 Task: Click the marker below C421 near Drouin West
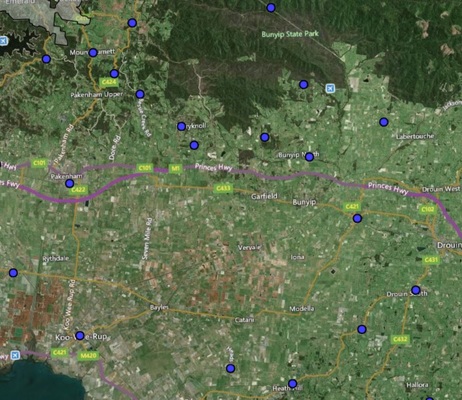pyautogui.click(x=357, y=218)
